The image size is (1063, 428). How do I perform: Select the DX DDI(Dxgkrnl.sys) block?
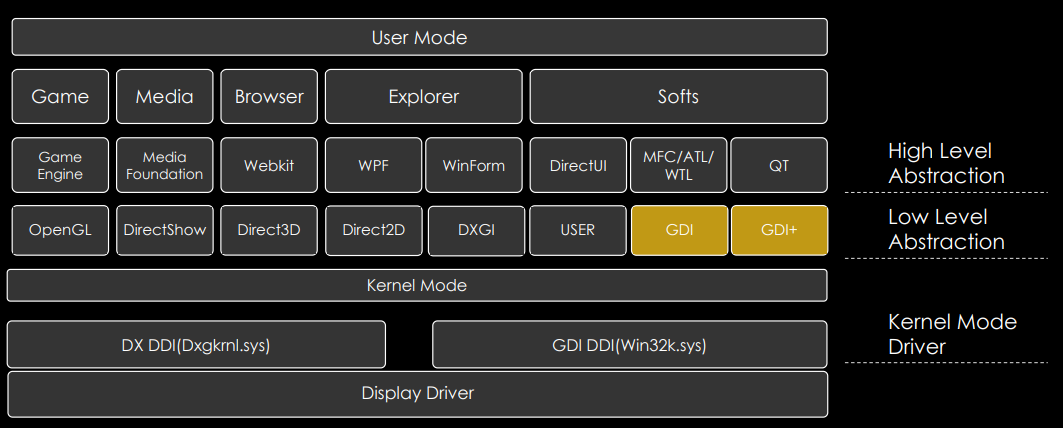(196, 345)
